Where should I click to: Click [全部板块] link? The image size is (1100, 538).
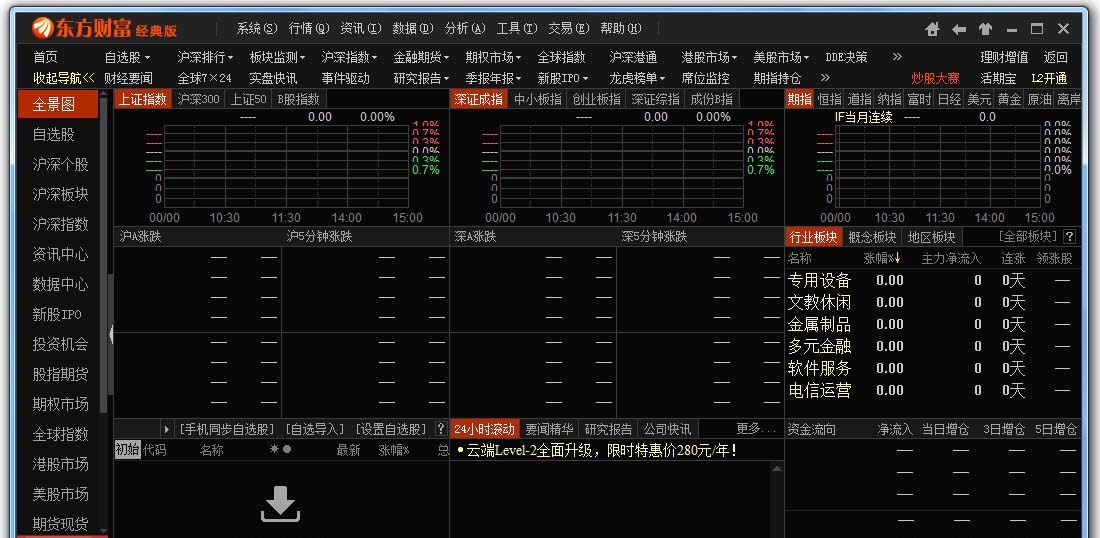[x=1027, y=237]
